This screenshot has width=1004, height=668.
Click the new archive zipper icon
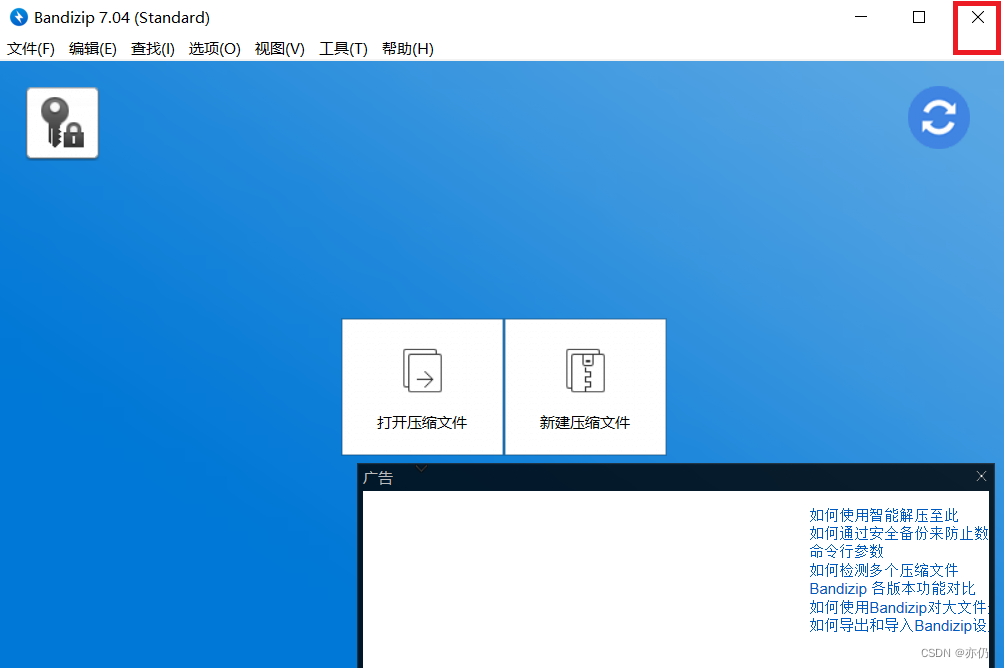[x=585, y=370]
